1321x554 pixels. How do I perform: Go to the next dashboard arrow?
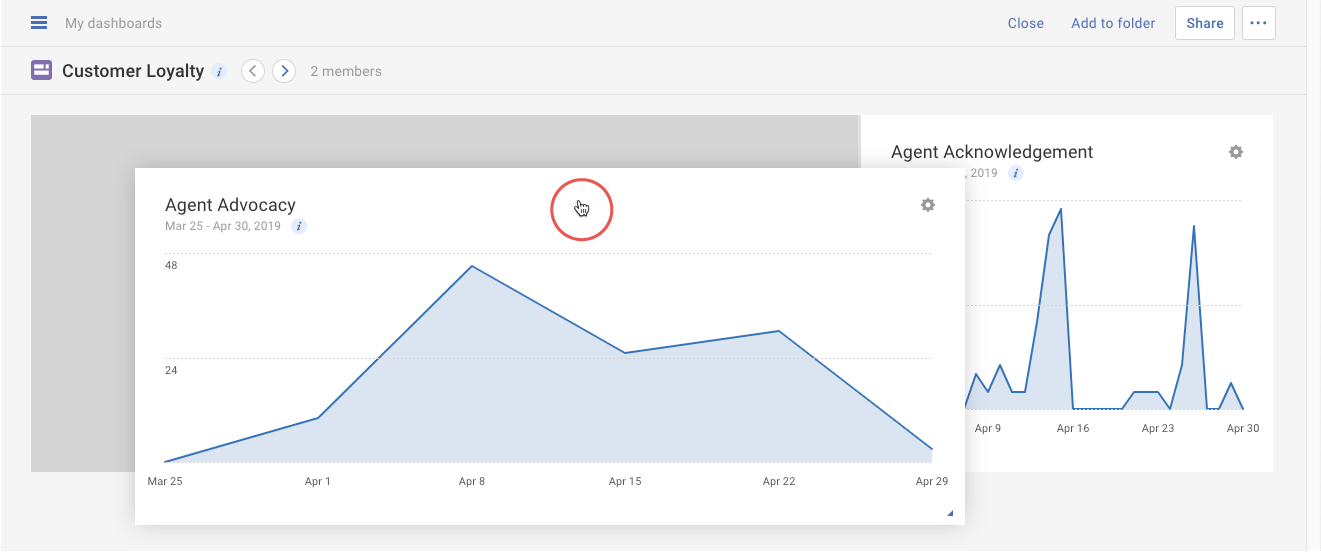tap(285, 71)
